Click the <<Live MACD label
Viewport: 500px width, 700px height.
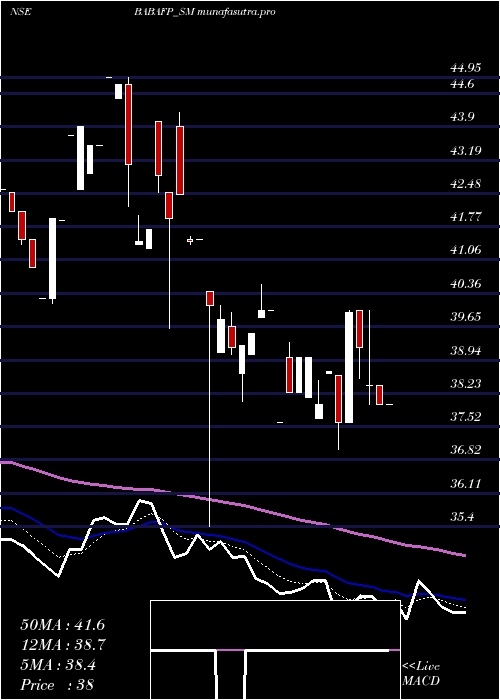point(421,674)
